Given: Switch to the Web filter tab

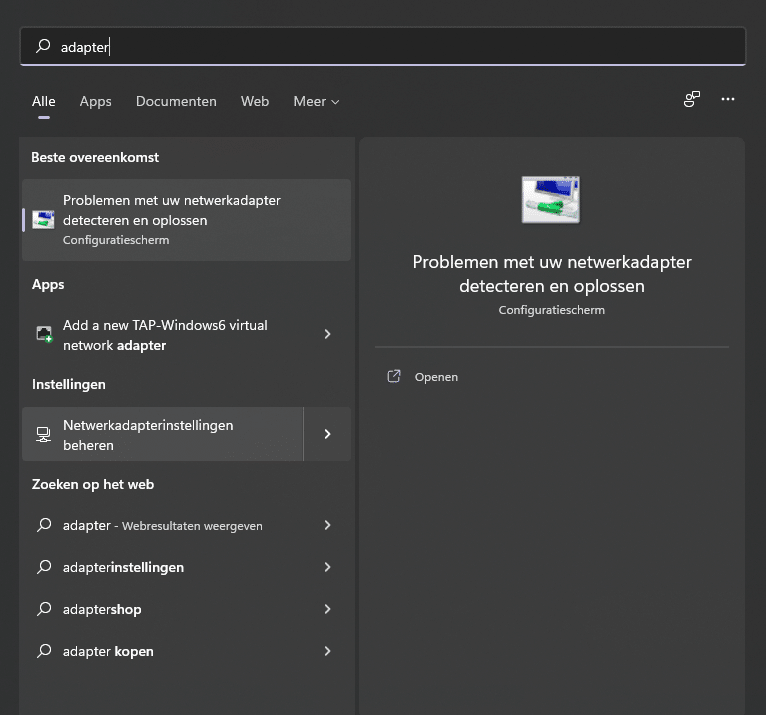Looking at the screenshot, I should (x=255, y=101).
